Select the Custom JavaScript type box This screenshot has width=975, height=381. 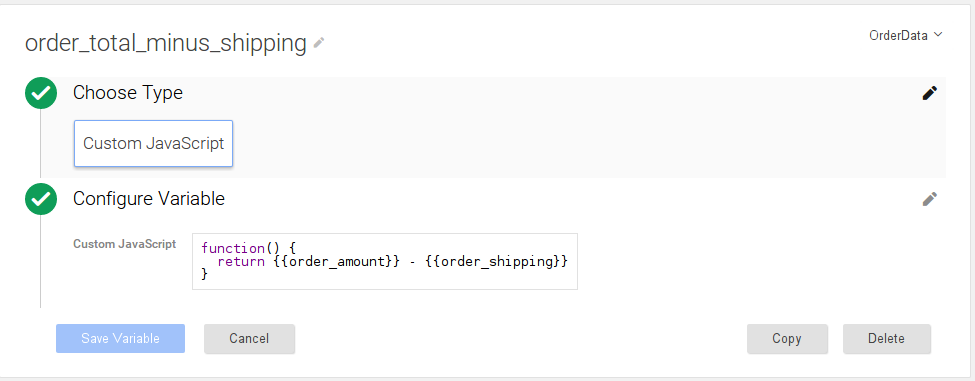[x=154, y=144]
